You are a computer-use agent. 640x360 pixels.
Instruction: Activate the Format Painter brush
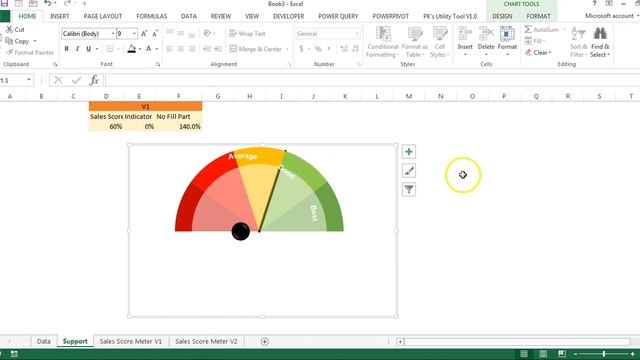tap(9, 52)
